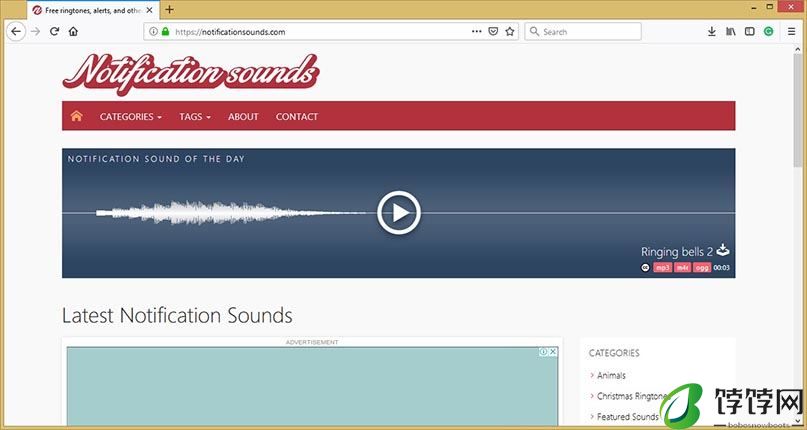Click the ad info icon
Viewport: 807px width, 430px height.
(543, 352)
